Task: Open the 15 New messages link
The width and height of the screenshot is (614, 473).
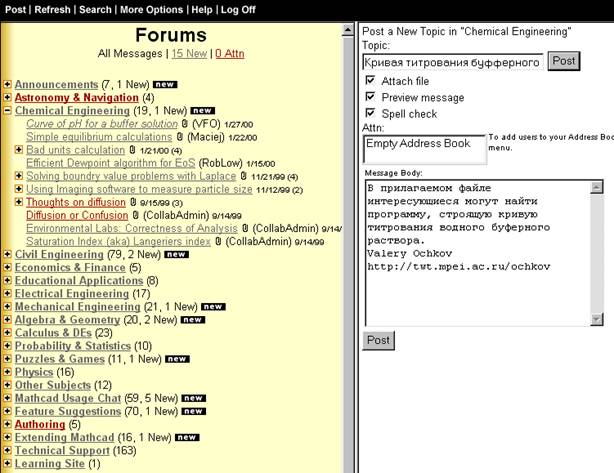Action: 189,54
